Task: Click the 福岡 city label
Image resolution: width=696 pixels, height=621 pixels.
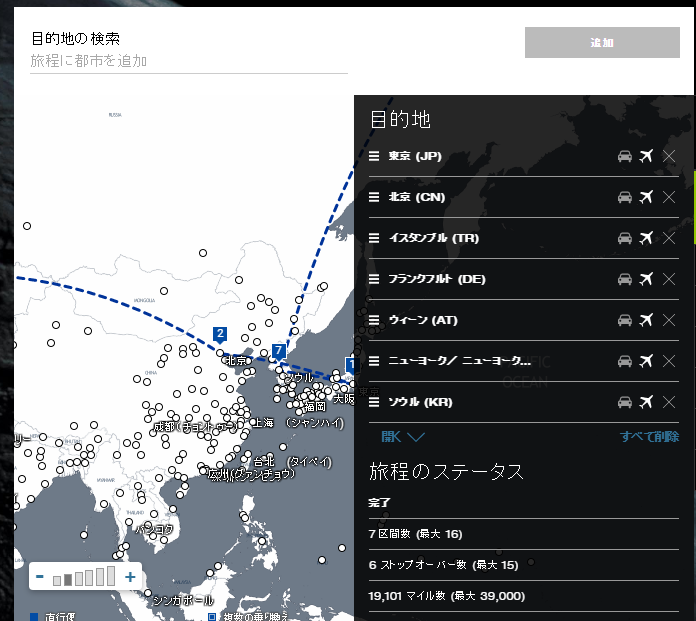Action: click(315, 407)
